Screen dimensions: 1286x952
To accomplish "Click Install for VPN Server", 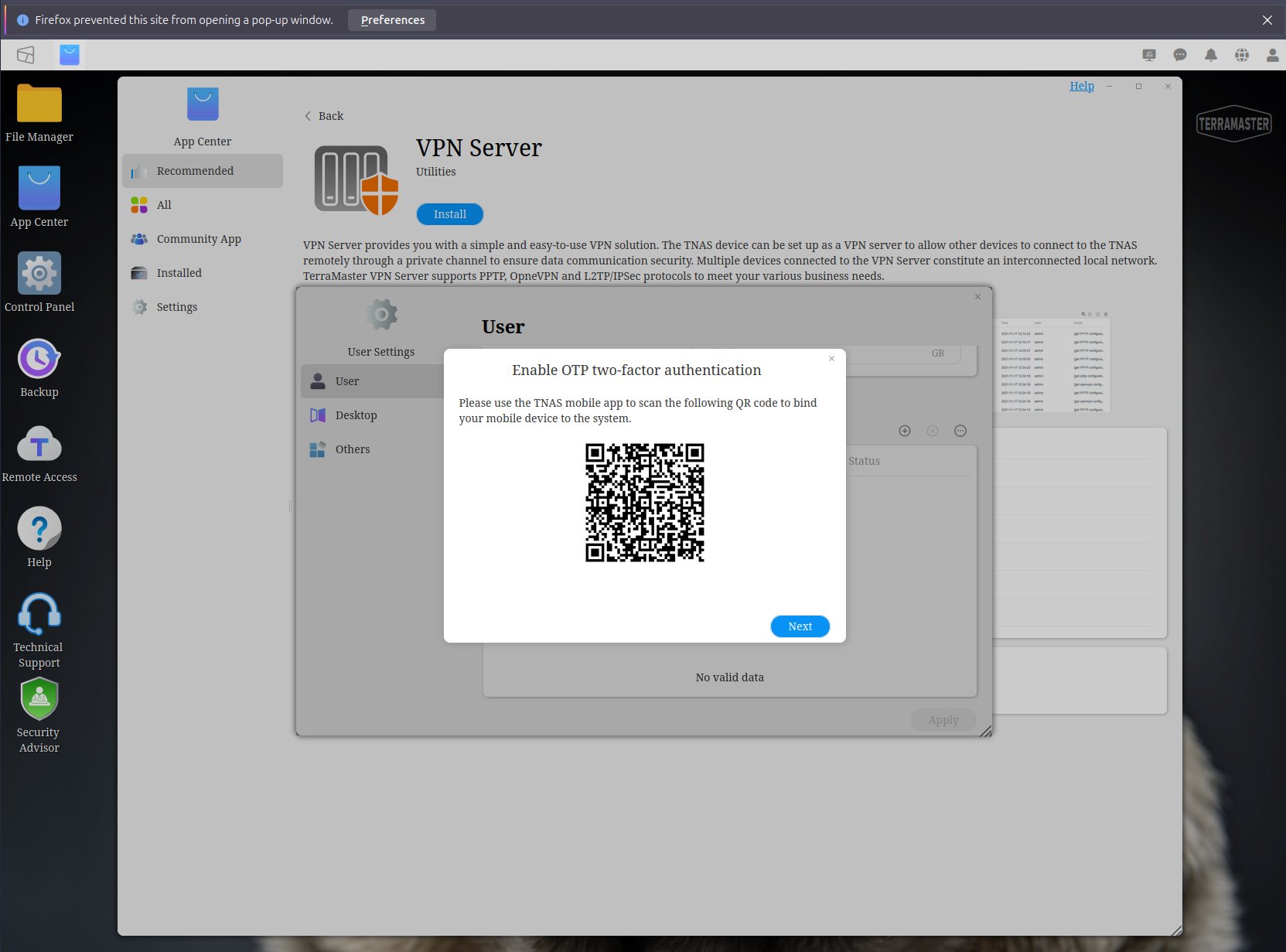I will click(450, 214).
